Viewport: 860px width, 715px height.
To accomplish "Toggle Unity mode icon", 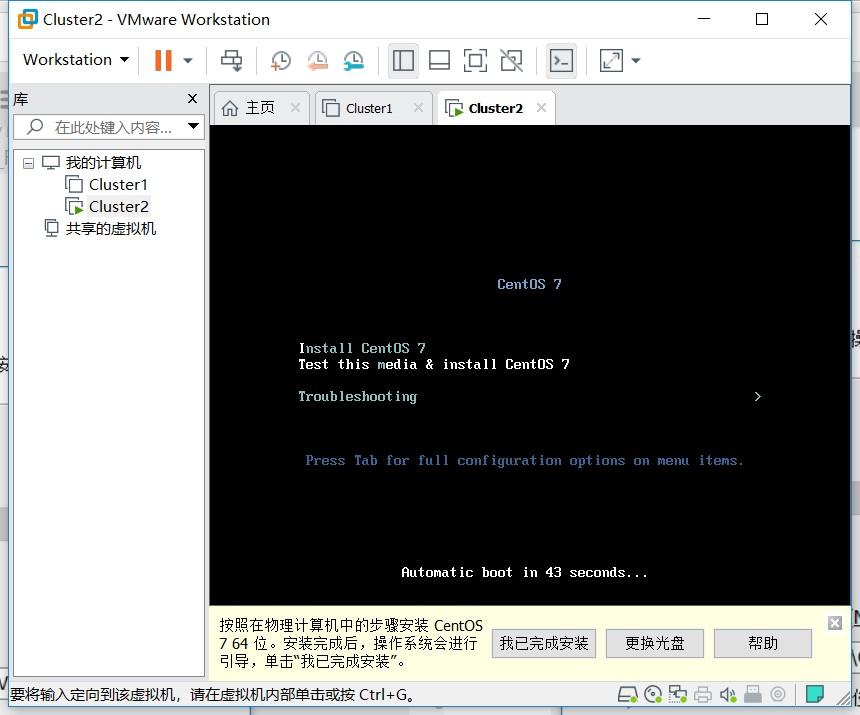I will point(511,60).
